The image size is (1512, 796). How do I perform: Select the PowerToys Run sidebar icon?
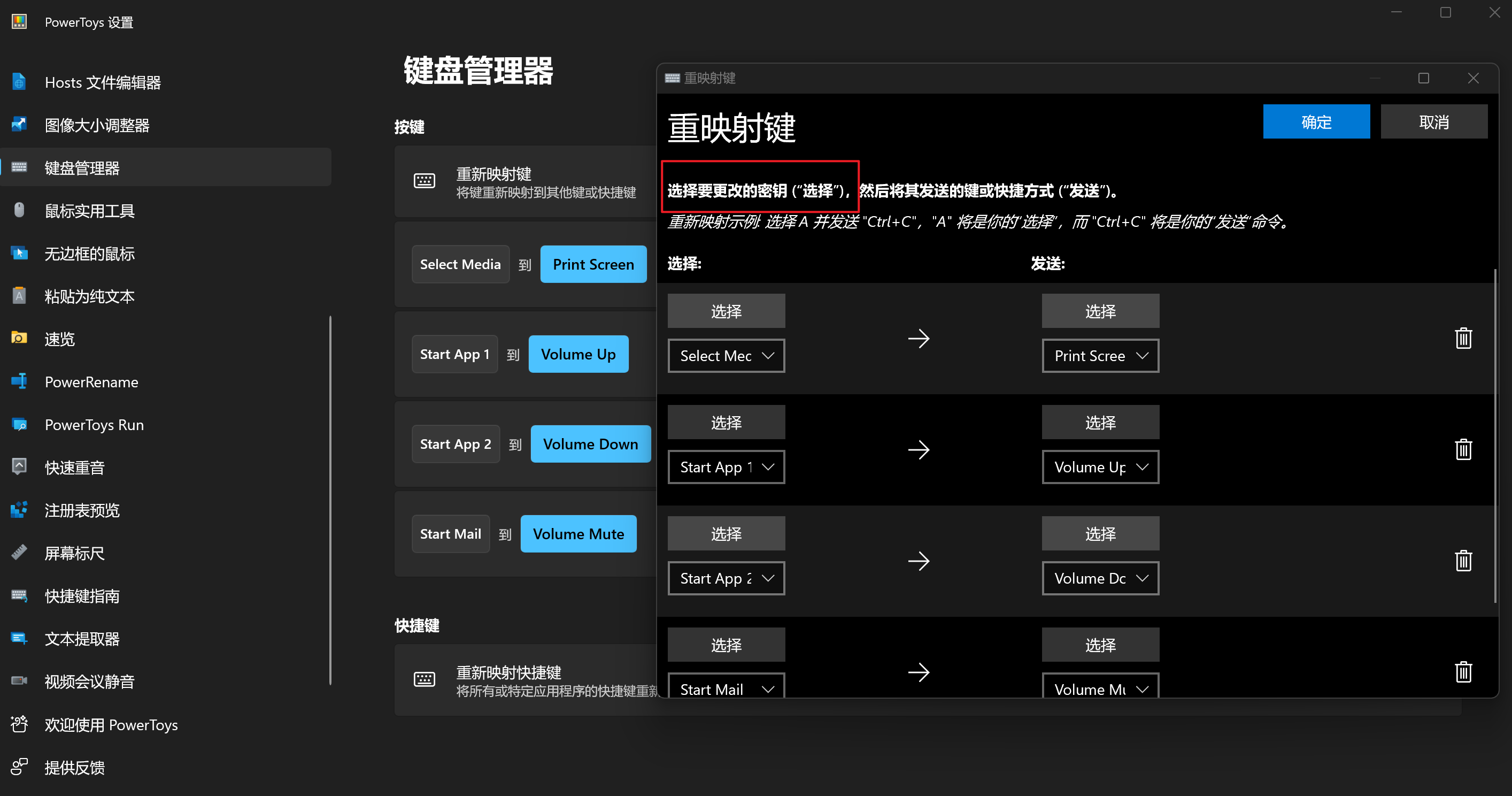coord(19,424)
